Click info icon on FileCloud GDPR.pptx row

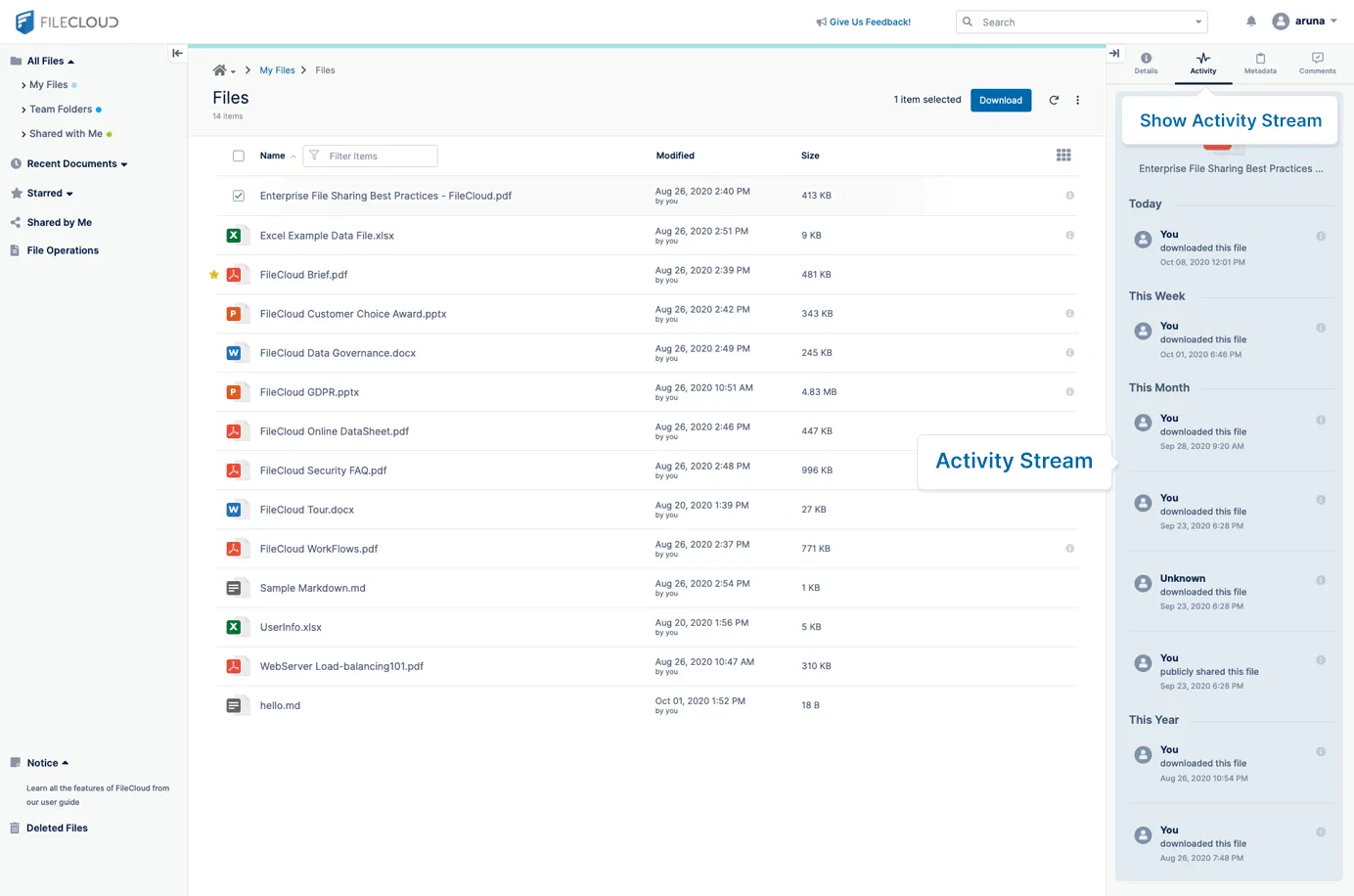click(1069, 392)
